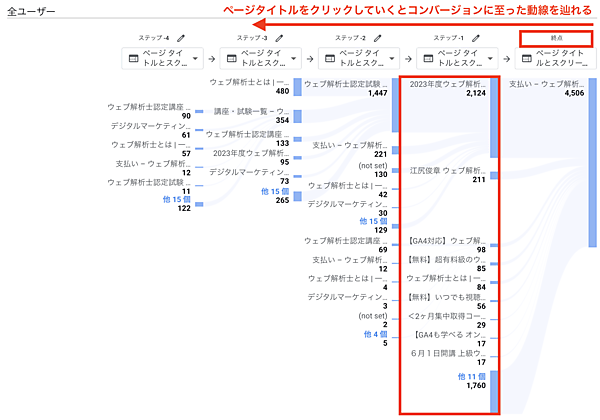The height and width of the screenshot is (420, 600).
Task: Click the ステップ -3 column label
Action: click(x=252, y=38)
